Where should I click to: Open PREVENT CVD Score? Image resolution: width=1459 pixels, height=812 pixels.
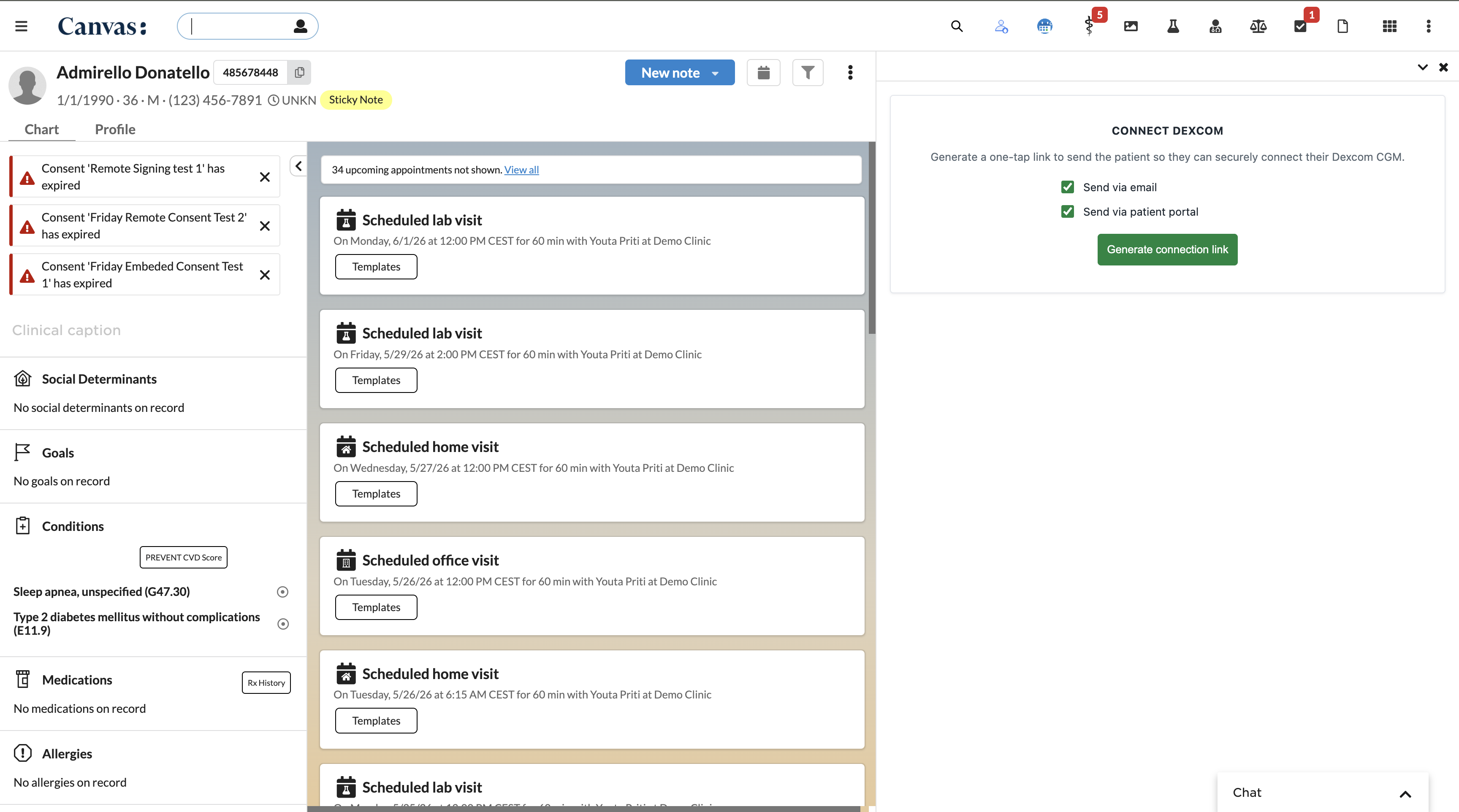[x=184, y=557]
